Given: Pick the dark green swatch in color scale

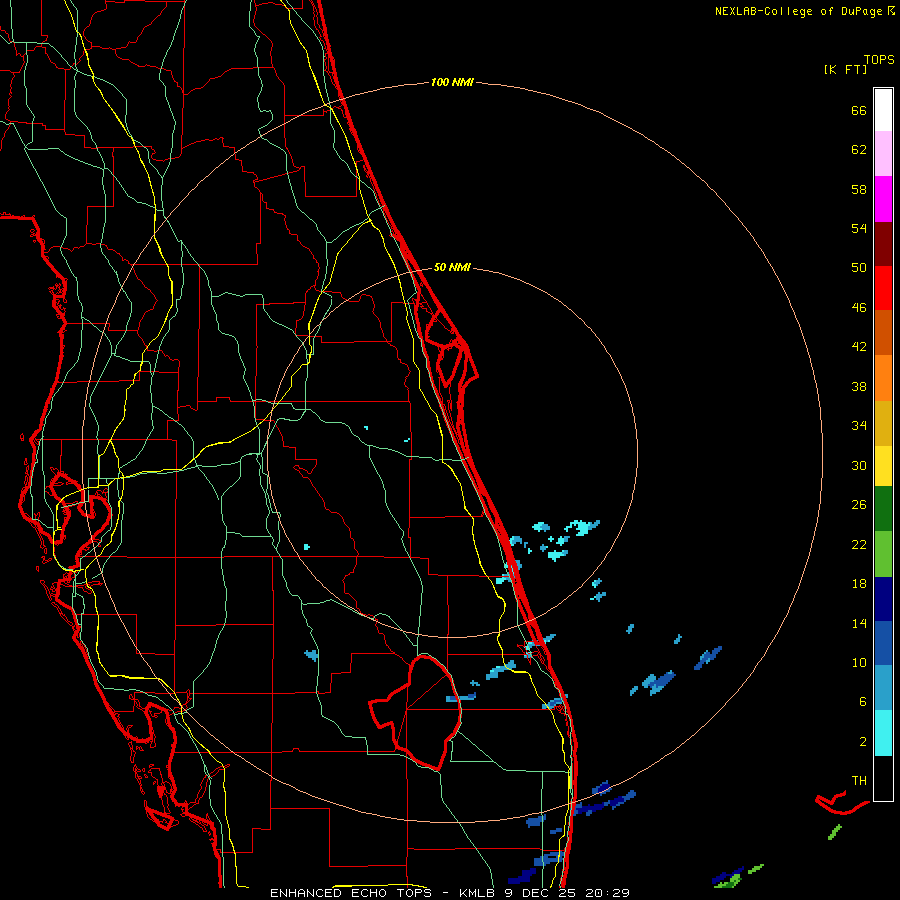Looking at the screenshot, I should coord(883,509).
